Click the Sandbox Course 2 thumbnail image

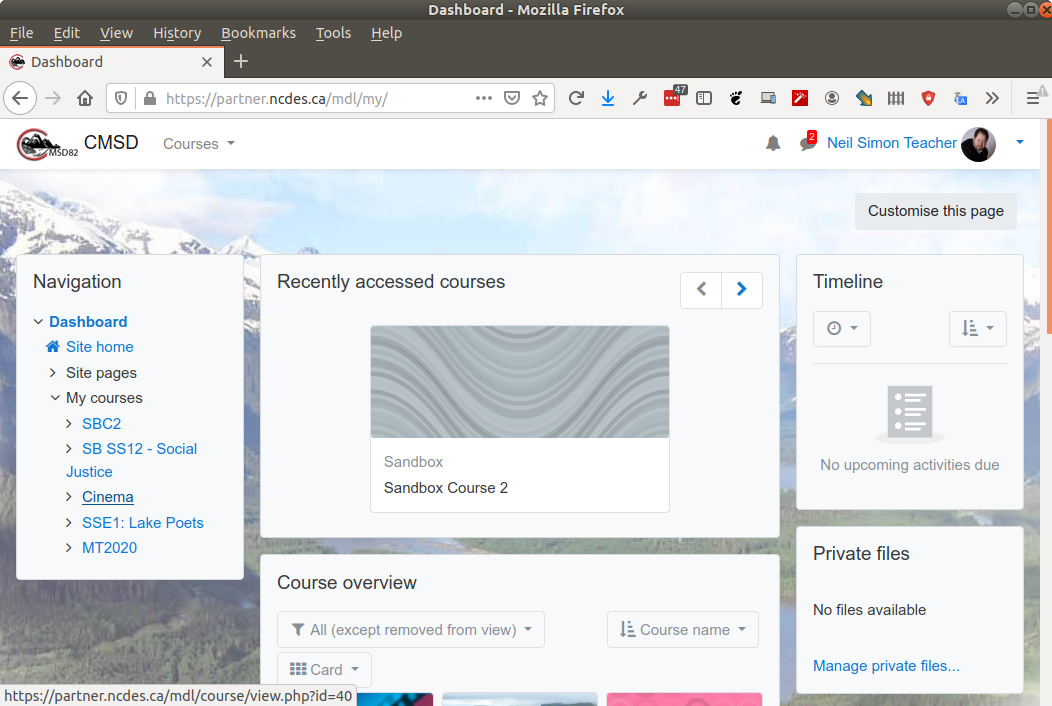(519, 381)
